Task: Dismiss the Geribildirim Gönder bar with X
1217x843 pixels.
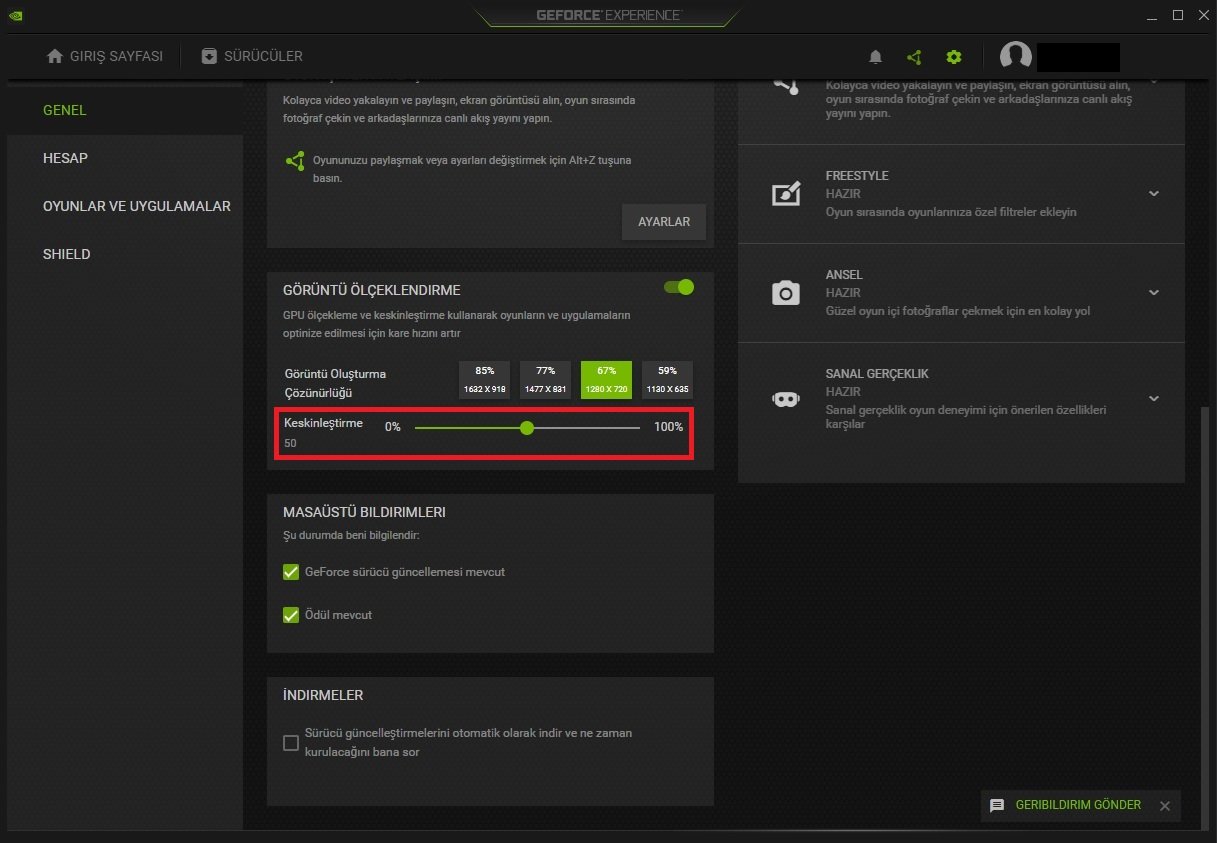Action: tap(1164, 806)
